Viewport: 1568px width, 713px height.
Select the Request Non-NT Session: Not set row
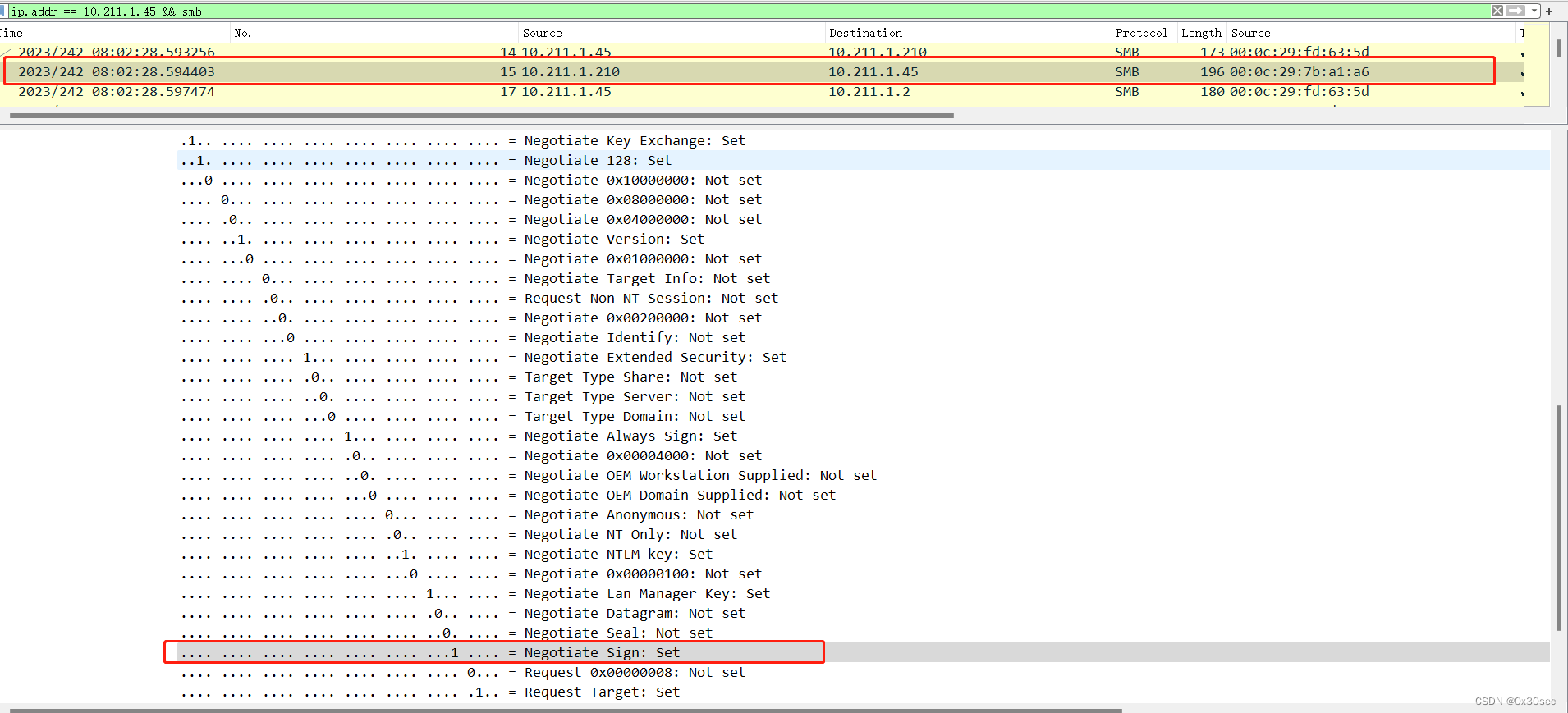click(864, 299)
